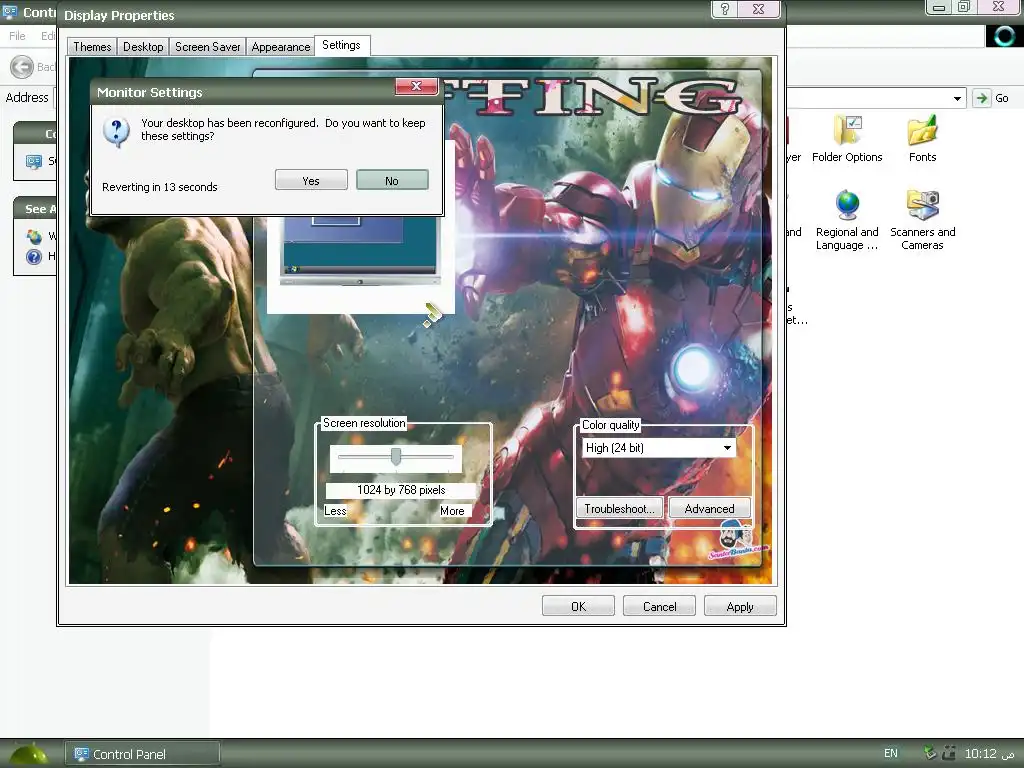Expand the Control Panel address bar dropdown

pos(957,99)
